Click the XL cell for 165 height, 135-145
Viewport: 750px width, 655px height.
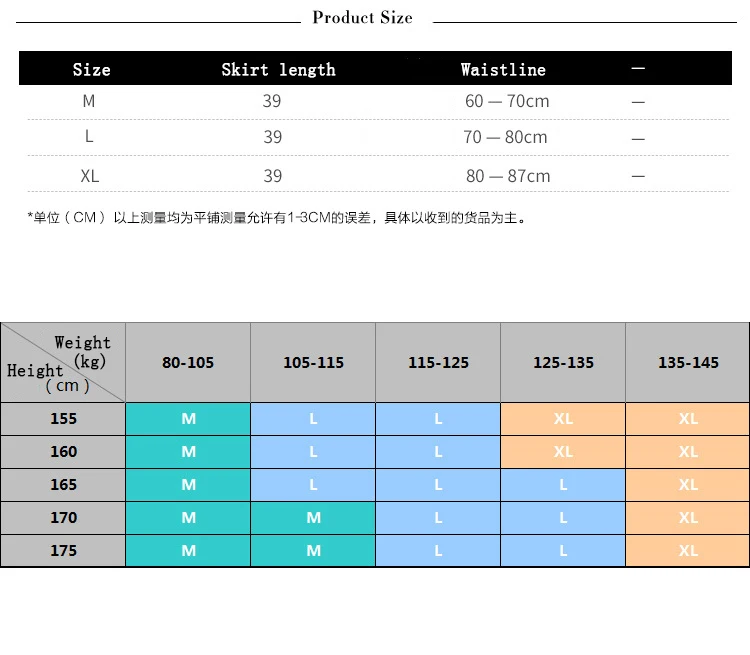click(x=688, y=485)
